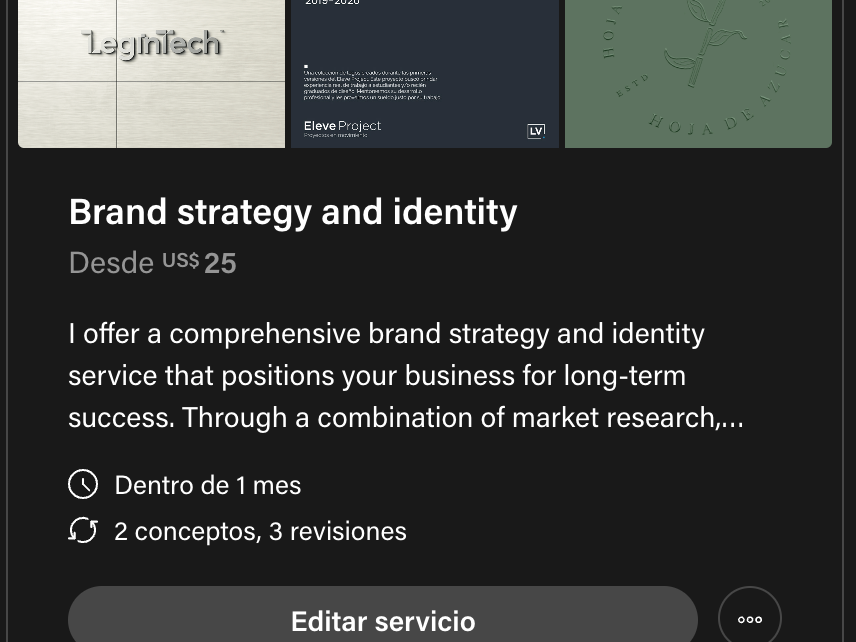The width and height of the screenshot is (856, 642).
Task: Select the Dentro de 1 mes text
Action: point(208,485)
